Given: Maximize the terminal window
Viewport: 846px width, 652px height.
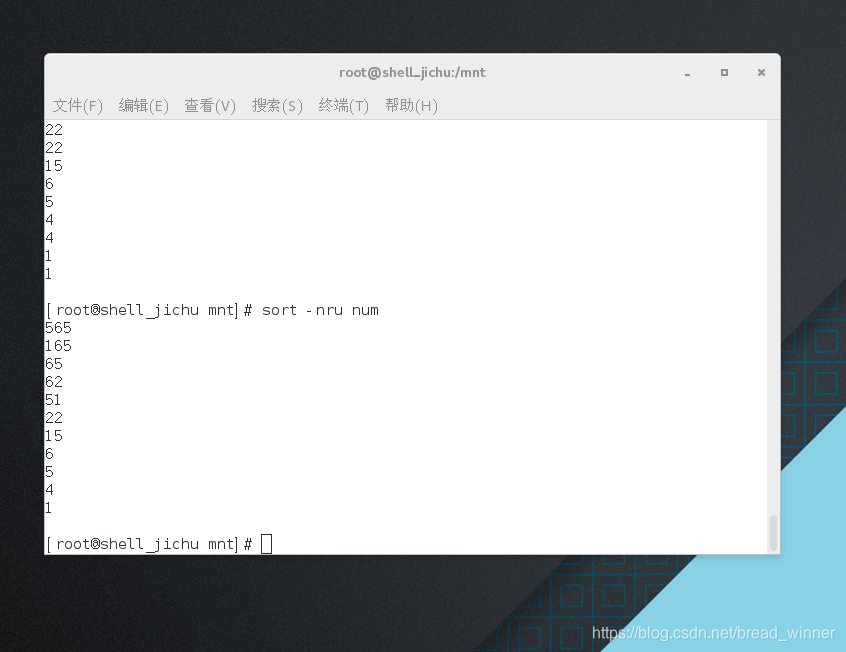Looking at the screenshot, I should click(724, 72).
